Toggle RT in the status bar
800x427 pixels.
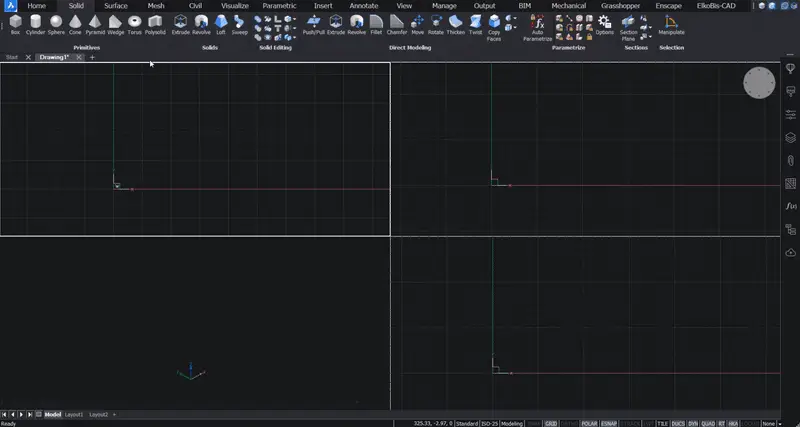[722, 423]
